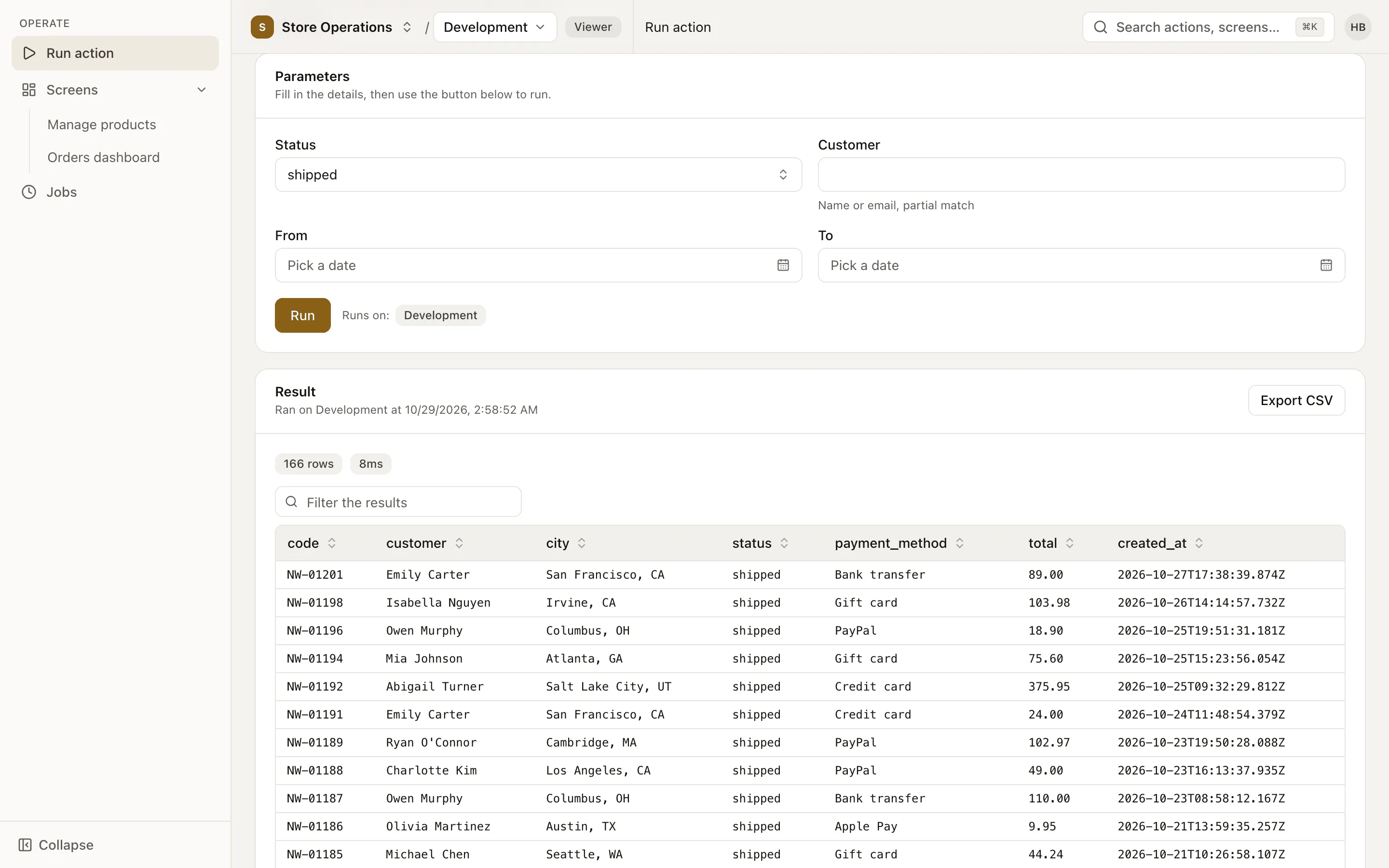Open Manage products screen
The width and height of the screenshot is (1389, 868).
(102, 124)
